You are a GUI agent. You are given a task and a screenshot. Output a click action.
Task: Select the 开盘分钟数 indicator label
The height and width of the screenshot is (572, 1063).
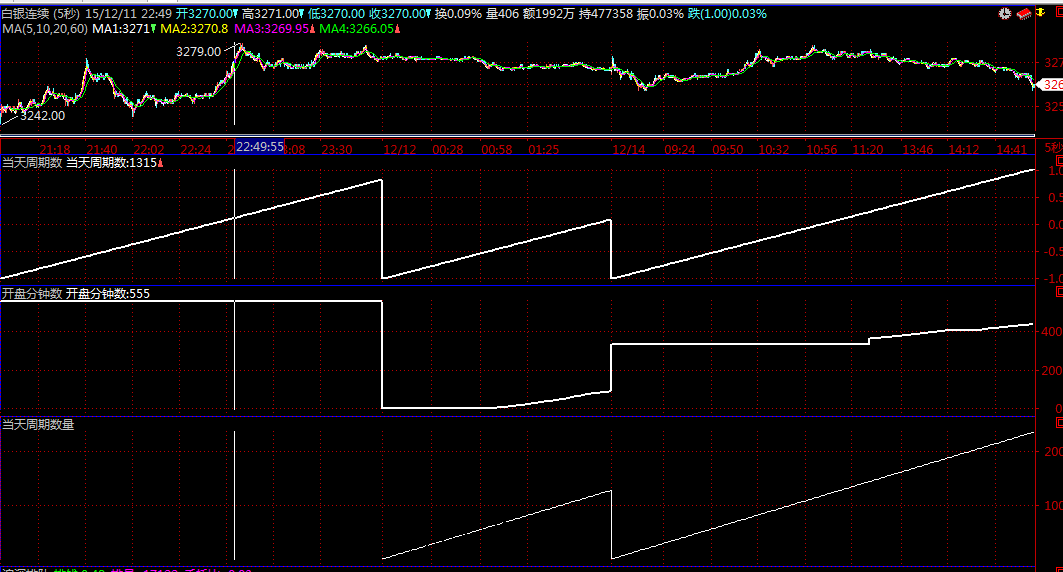click(x=32, y=294)
